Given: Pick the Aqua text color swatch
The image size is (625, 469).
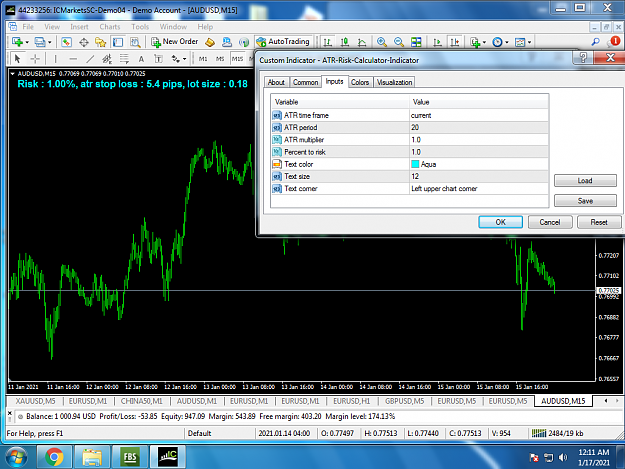Looking at the screenshot, I should (x=415, y=164).
